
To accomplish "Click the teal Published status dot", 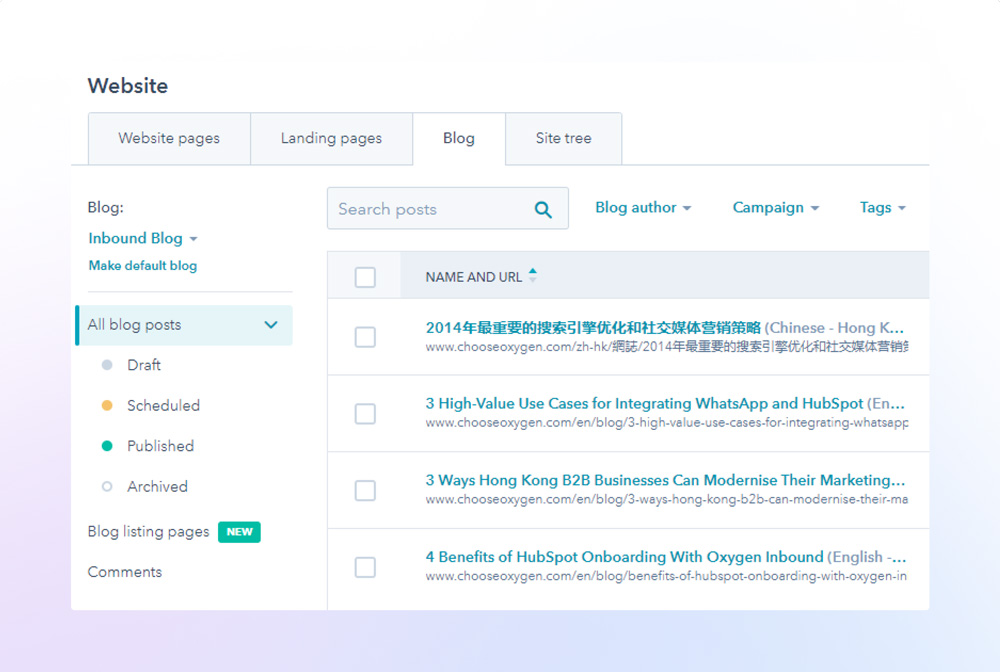I will [x=108, y=446].
